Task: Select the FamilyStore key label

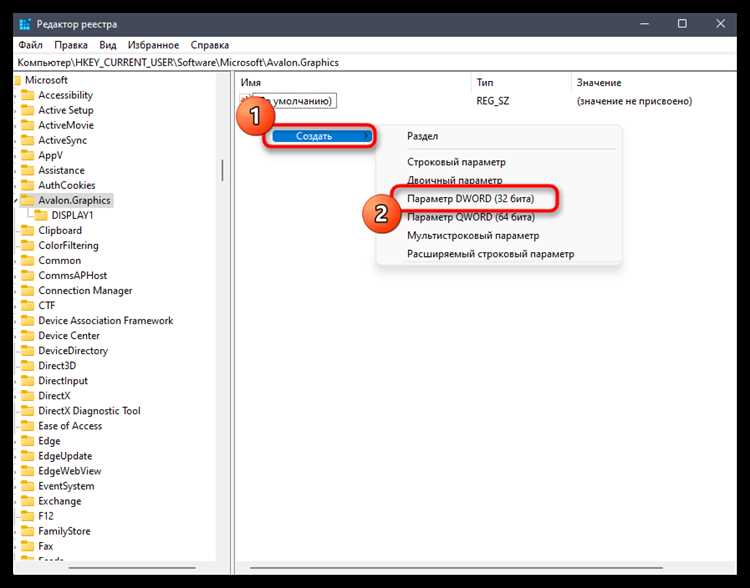Action: pyautogui.click(x=64, y=531)
